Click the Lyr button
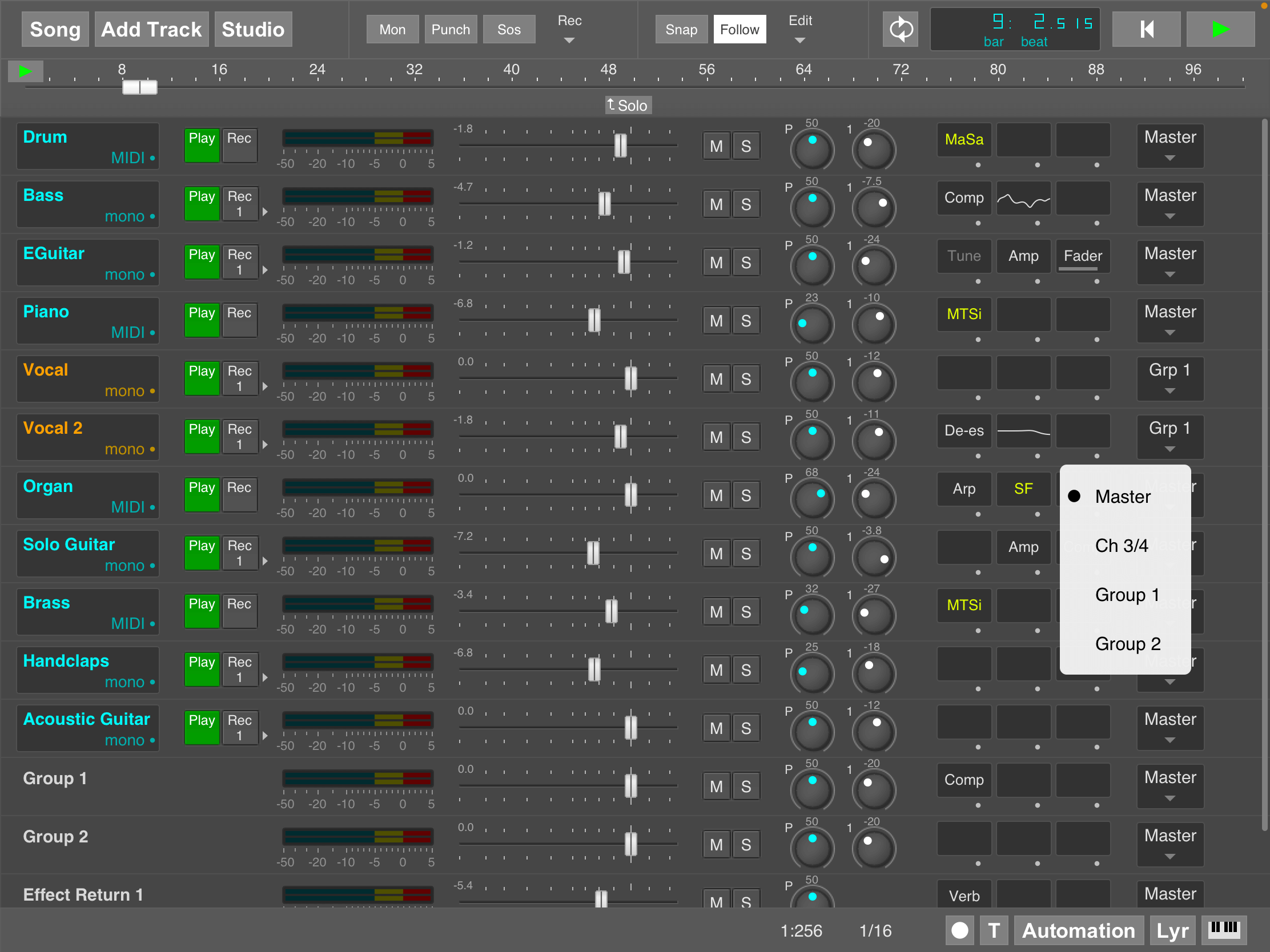The image size is (1270, 952). click(1172, 930)
